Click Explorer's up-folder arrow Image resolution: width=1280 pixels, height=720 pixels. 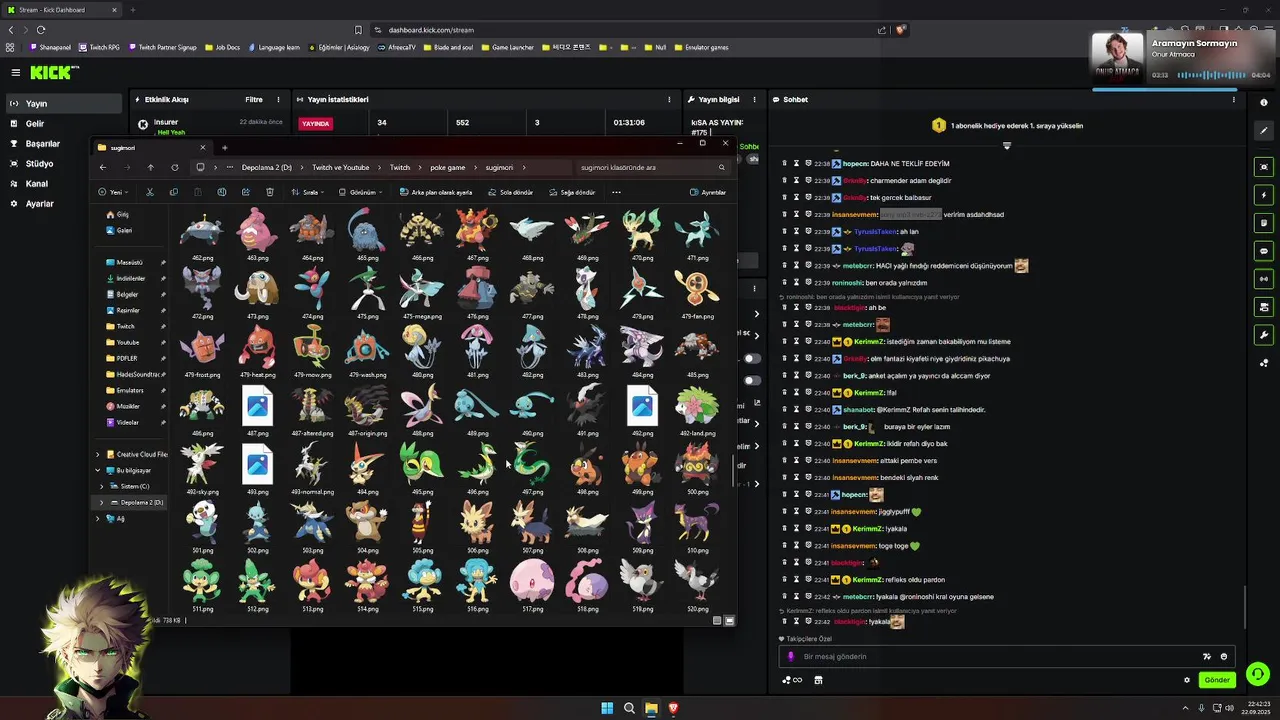[x=150, y=167]
